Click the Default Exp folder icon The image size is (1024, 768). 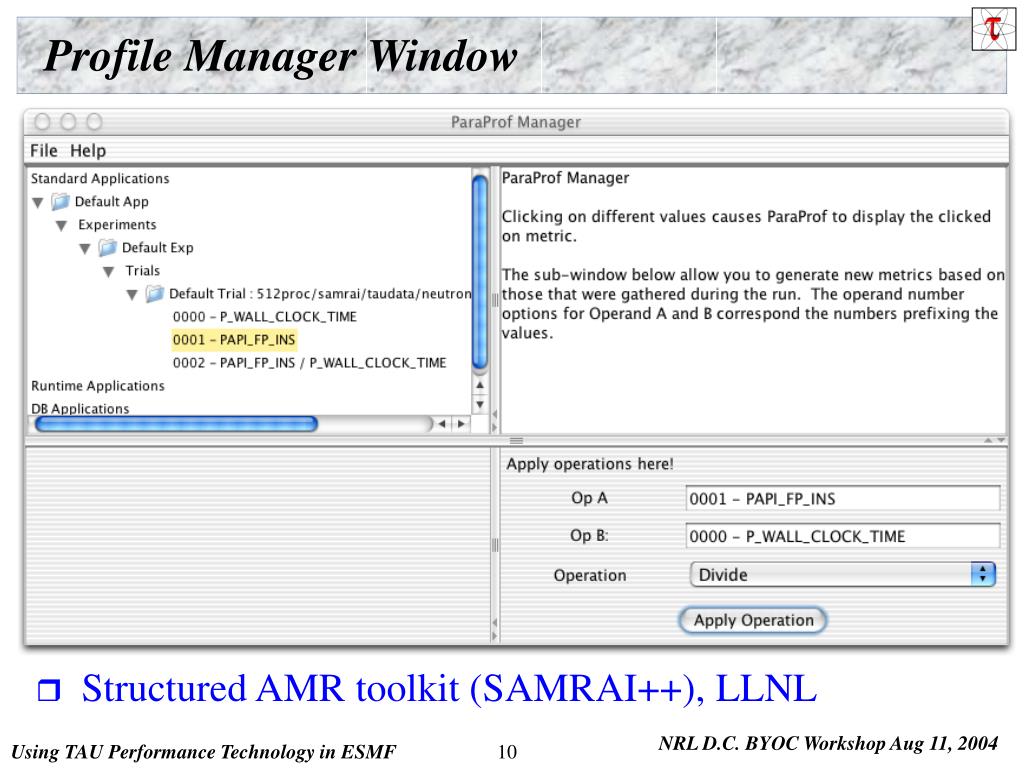point(107,248)
